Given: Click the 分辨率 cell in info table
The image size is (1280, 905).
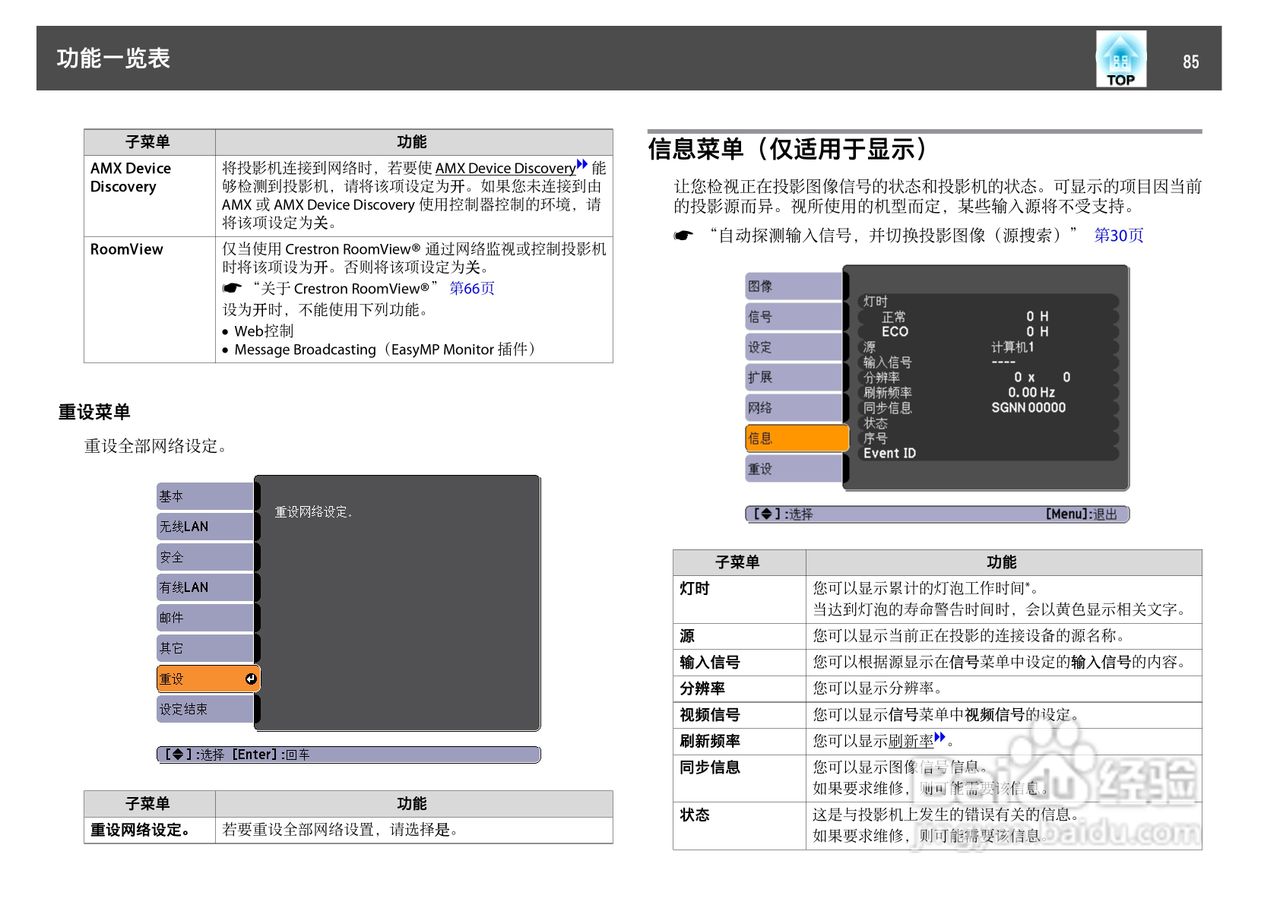Looking at the screenshot, I should 739,688.
